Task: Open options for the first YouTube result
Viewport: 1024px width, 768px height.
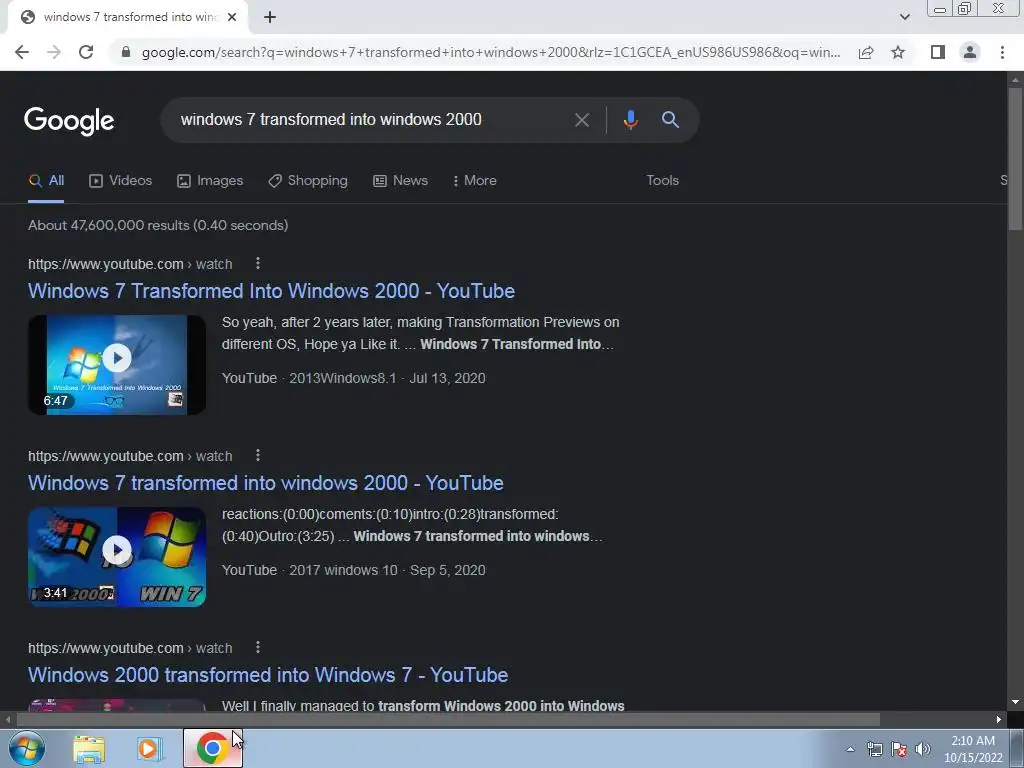Action: pyautogui.click(x=258, y=263)
